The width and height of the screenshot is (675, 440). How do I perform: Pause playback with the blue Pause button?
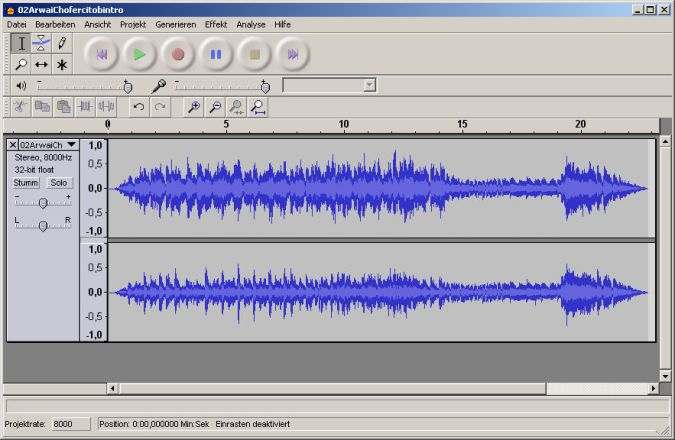[216, 54]
